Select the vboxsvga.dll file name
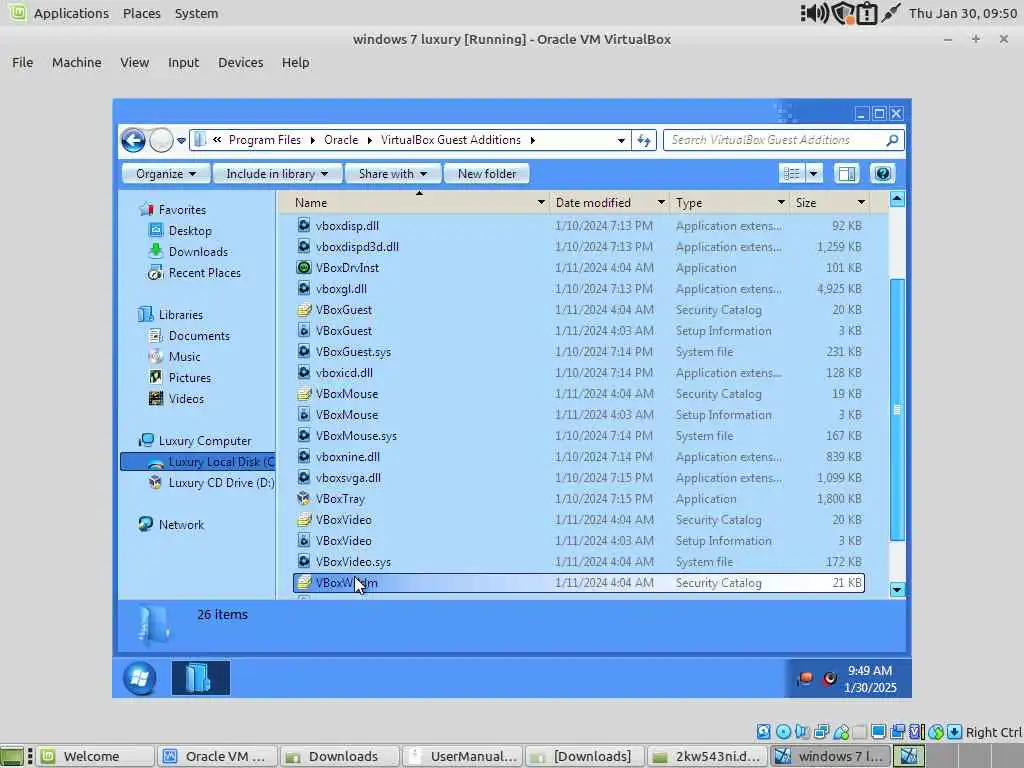The height and width of the screenshot is (768, 1024). click(x=348, y=478)
